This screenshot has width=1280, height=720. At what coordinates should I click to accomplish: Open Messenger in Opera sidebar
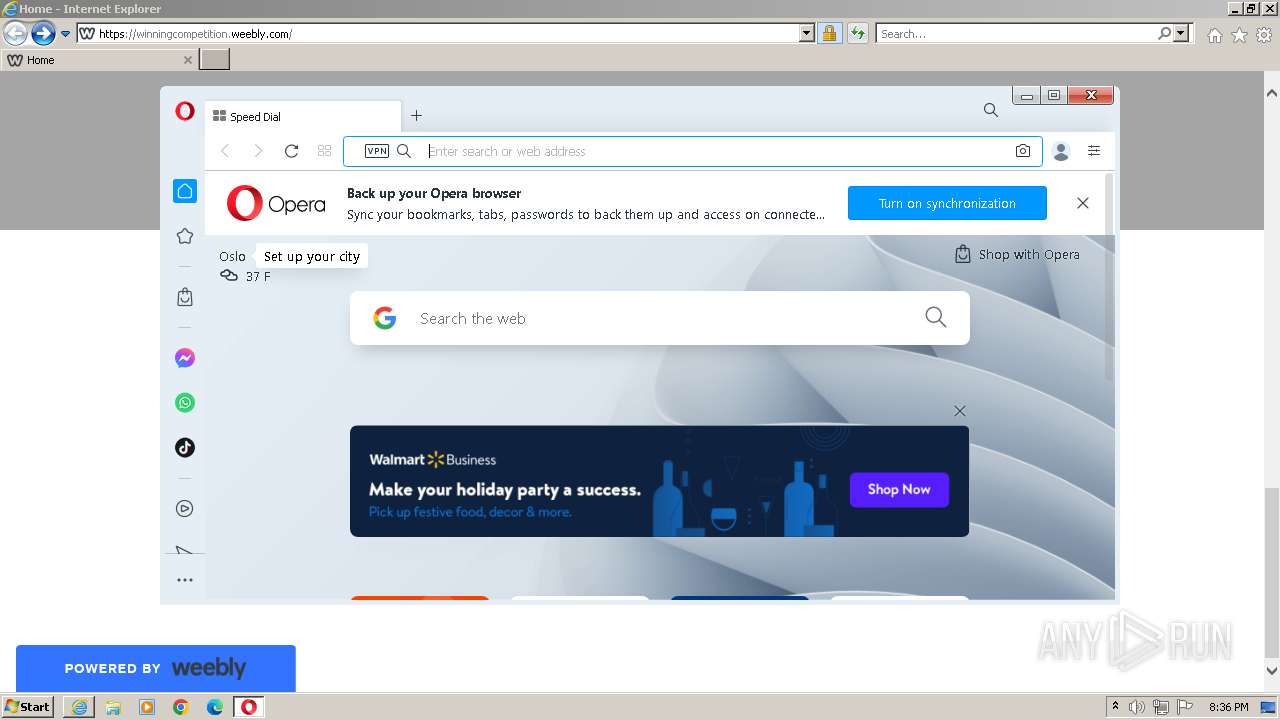185,358
